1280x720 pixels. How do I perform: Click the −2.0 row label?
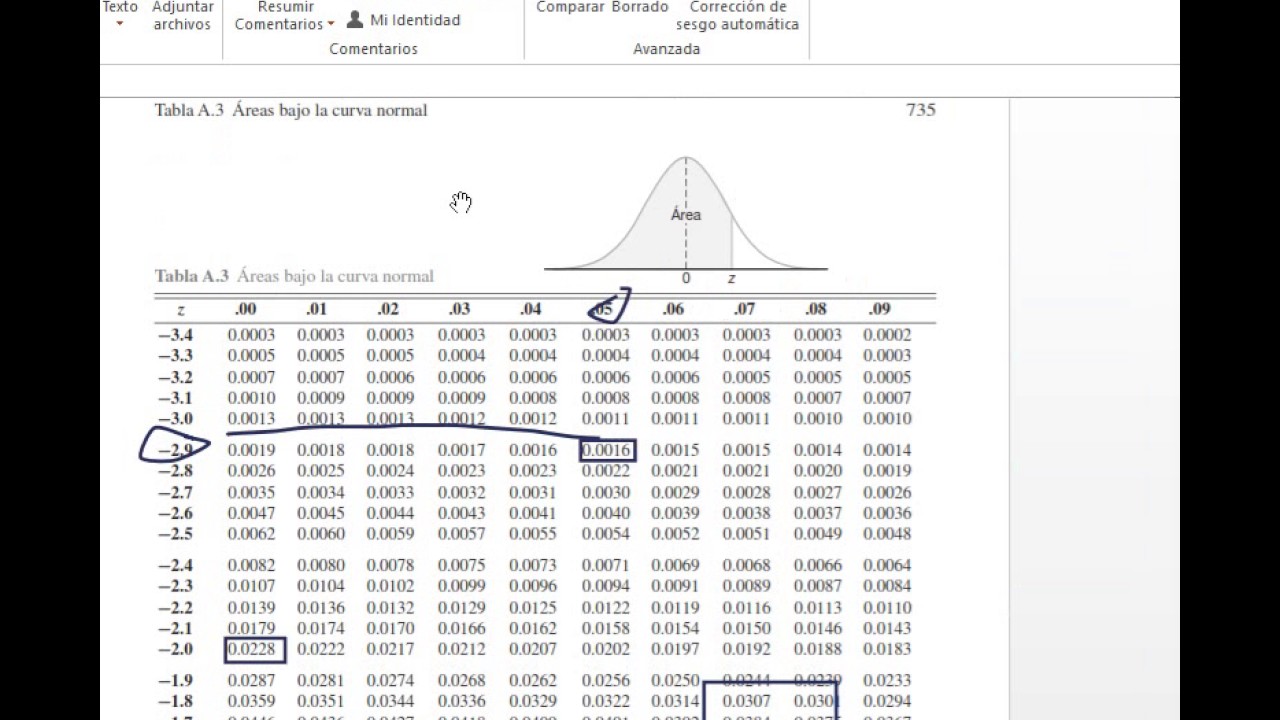(176, 649)
